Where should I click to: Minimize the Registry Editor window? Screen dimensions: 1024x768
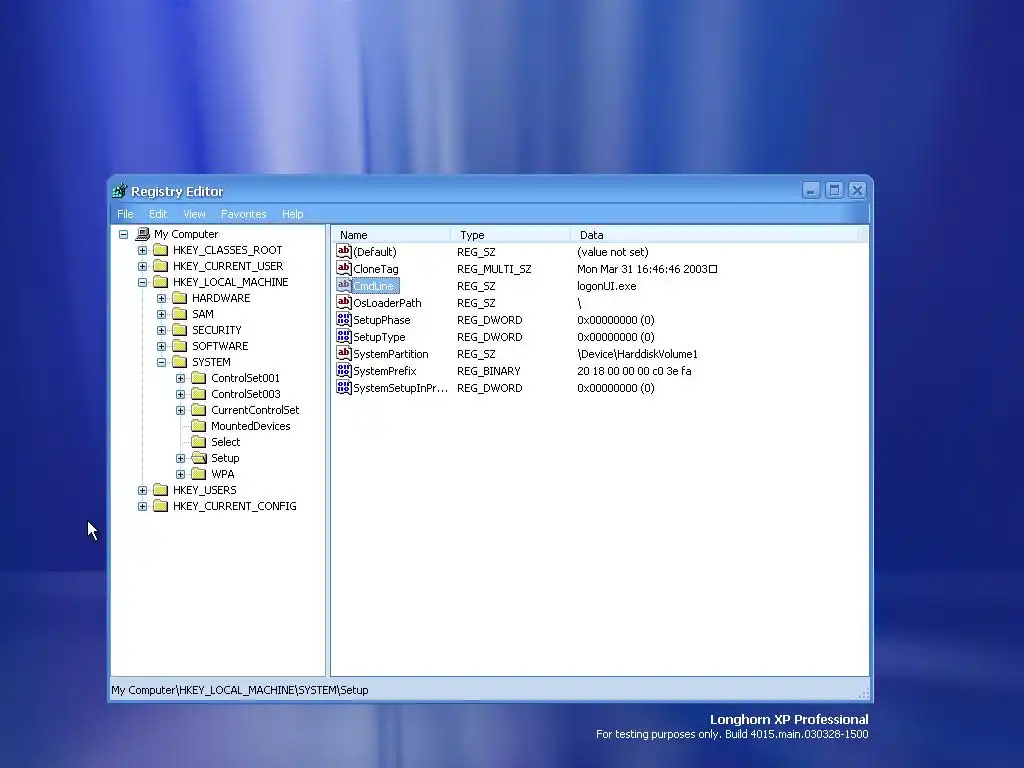coord(811,191)
